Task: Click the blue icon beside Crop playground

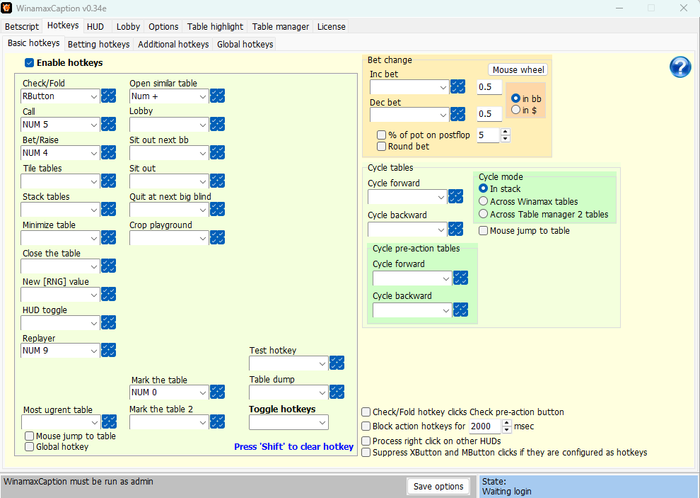Action: pyautogui.click(x=217, y=237)
